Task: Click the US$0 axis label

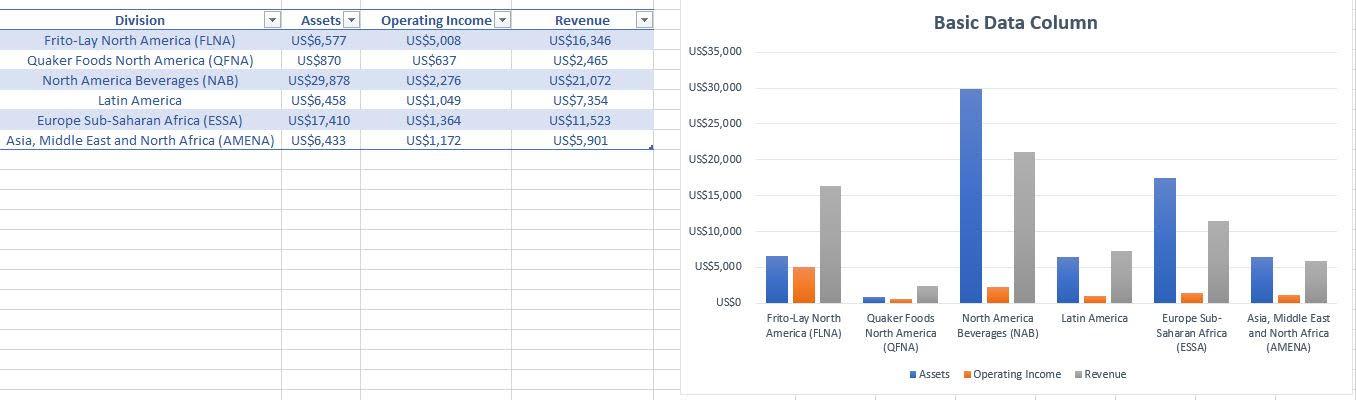Action: [729, 302]
